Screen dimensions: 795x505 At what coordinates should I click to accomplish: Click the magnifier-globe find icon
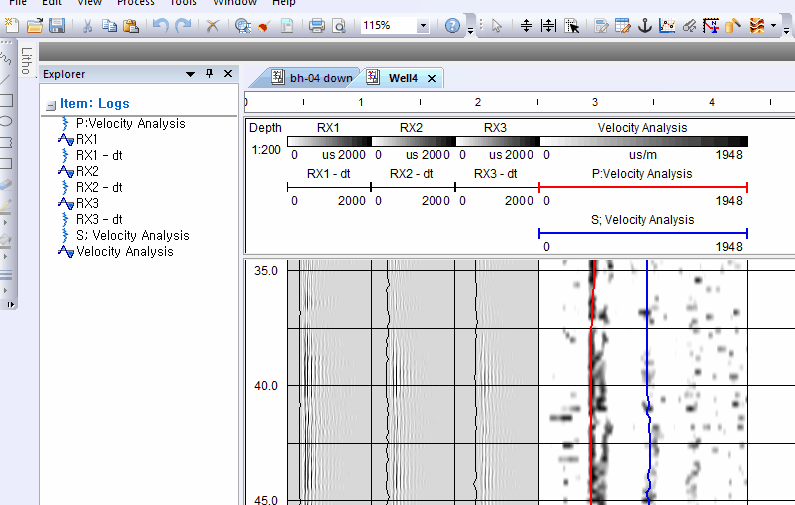pos(243,25)
